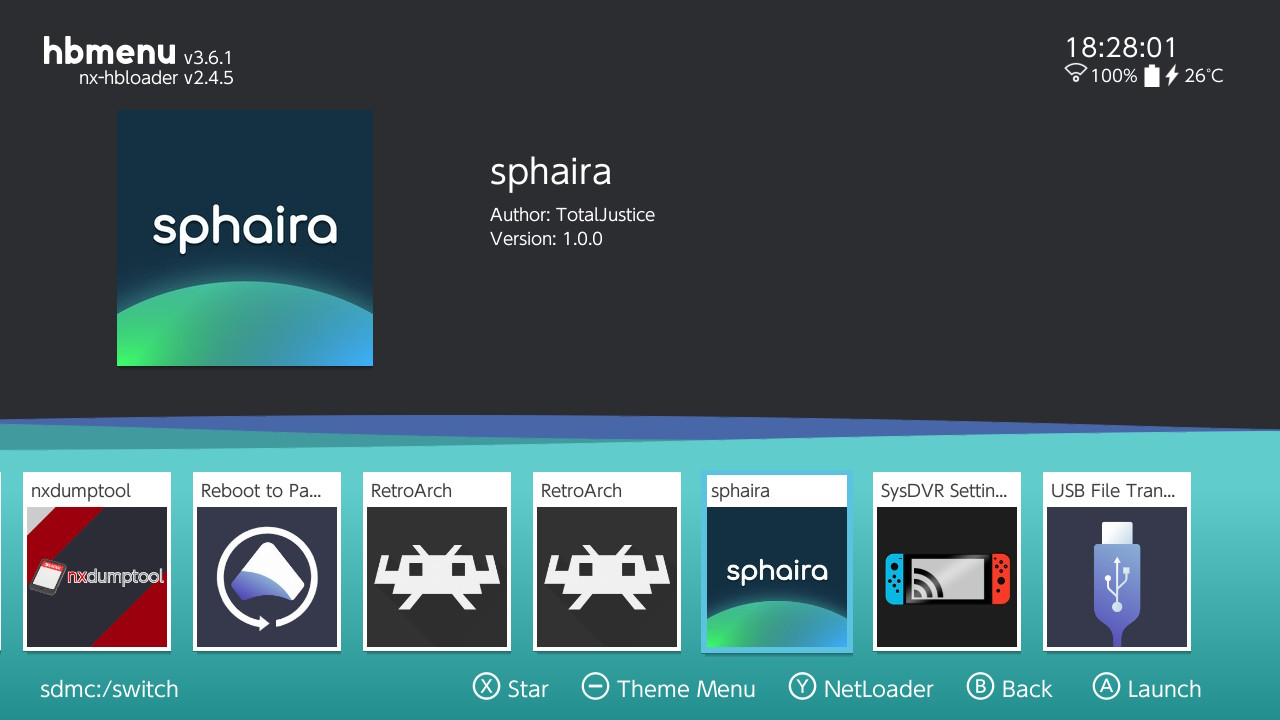Click the battery status icon
Screen dimensions: 1280x720
click(1152, 75)
